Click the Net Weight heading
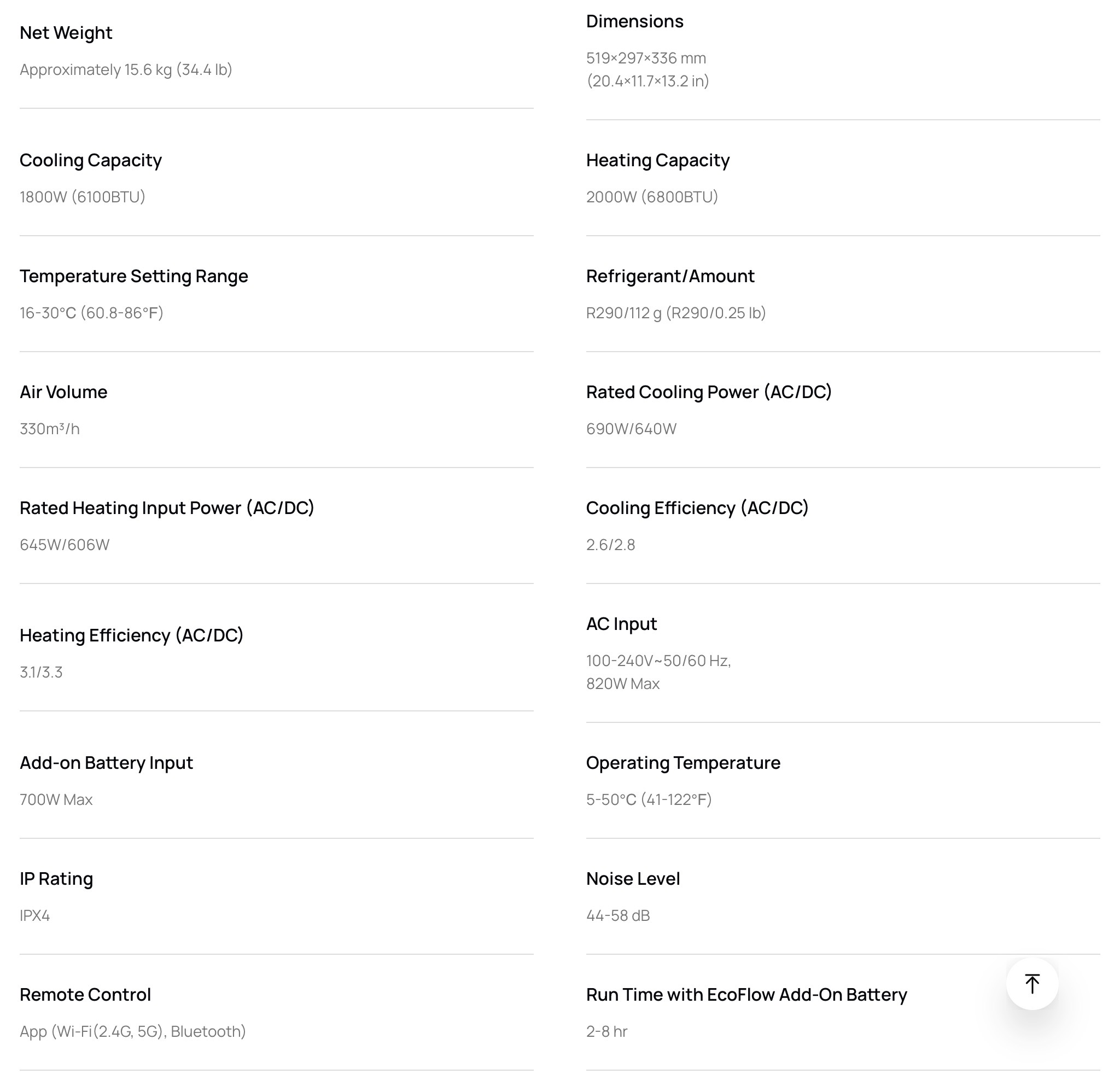Image resolution: width=1120 pixels, height=1080 pixels. click(x=66, y=33)
